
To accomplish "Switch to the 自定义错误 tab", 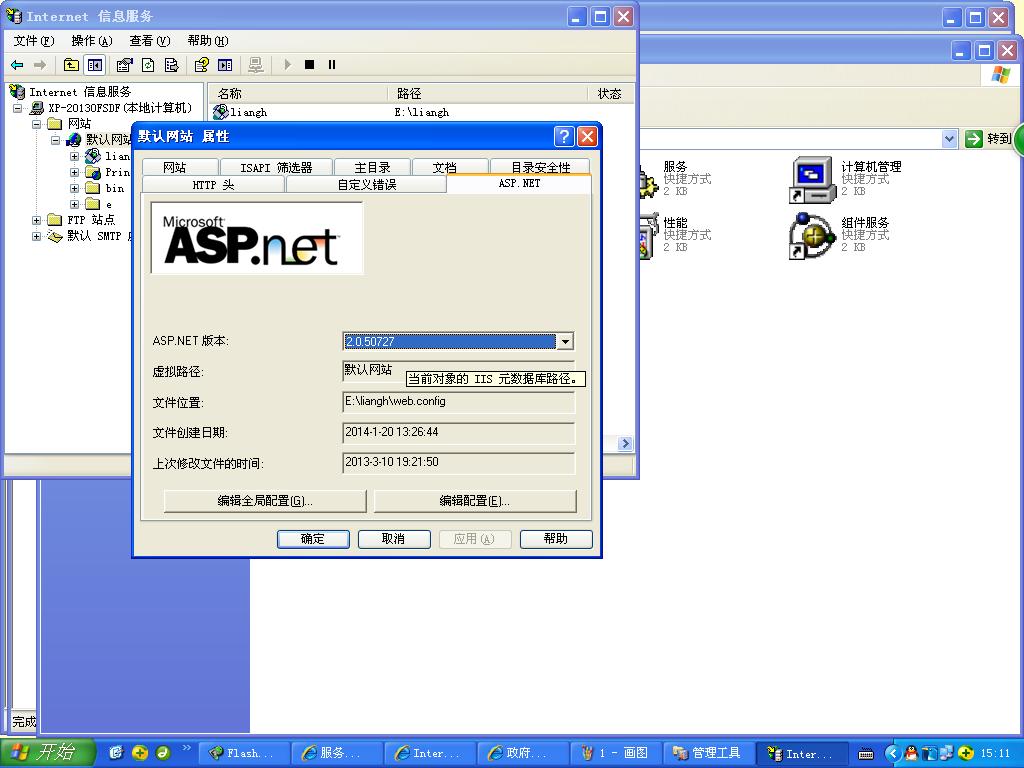I will click(x=367, y=185).
